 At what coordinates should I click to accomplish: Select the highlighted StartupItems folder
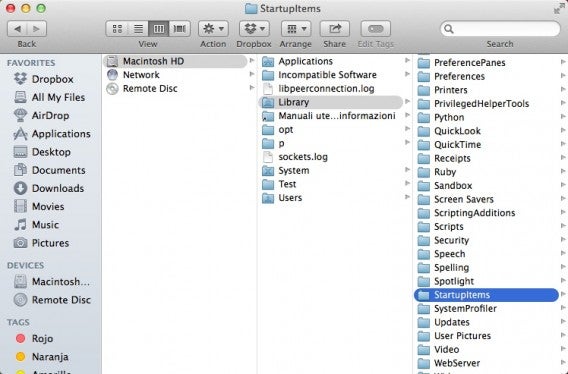pos(486,295)
